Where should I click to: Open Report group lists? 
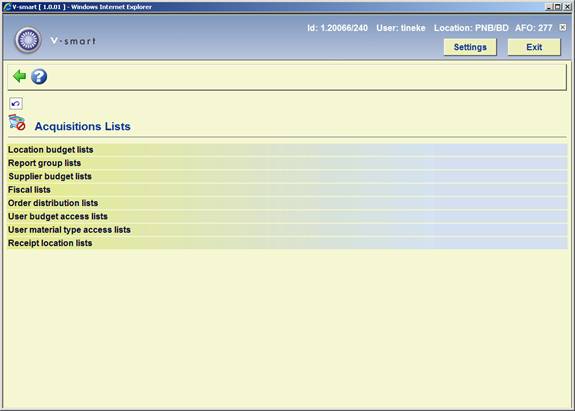tap(288, 163)
